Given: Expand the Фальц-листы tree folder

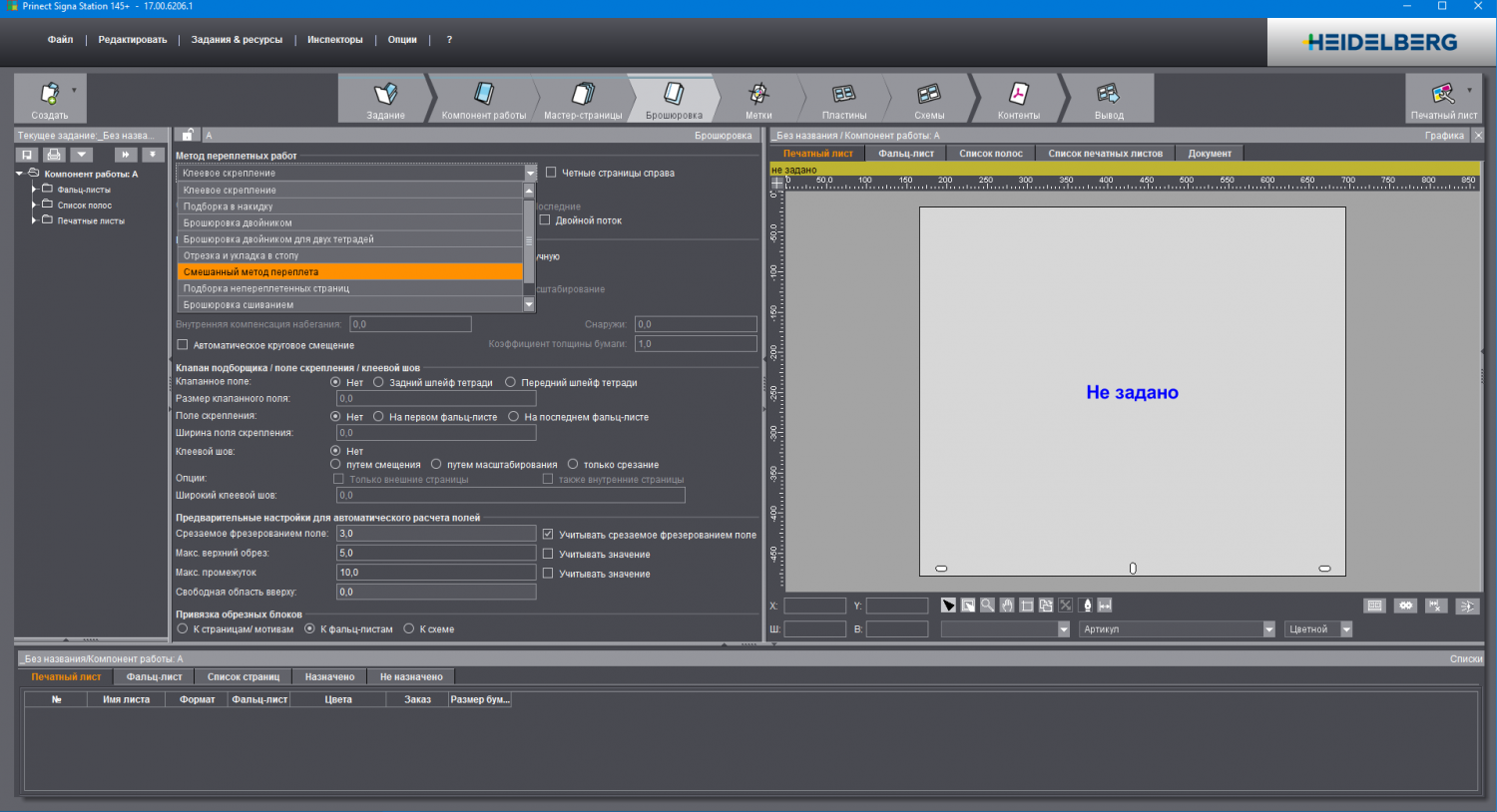Looking at the screenshot, I should [x=34, y=189].
